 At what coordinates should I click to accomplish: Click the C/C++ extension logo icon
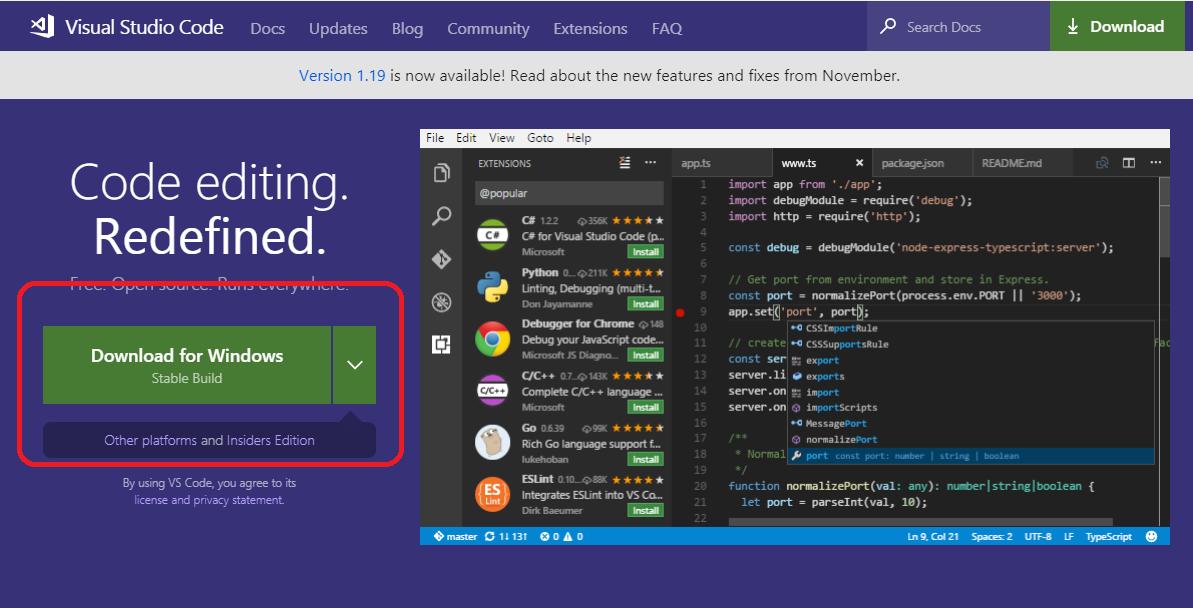[x=492, y=390]
